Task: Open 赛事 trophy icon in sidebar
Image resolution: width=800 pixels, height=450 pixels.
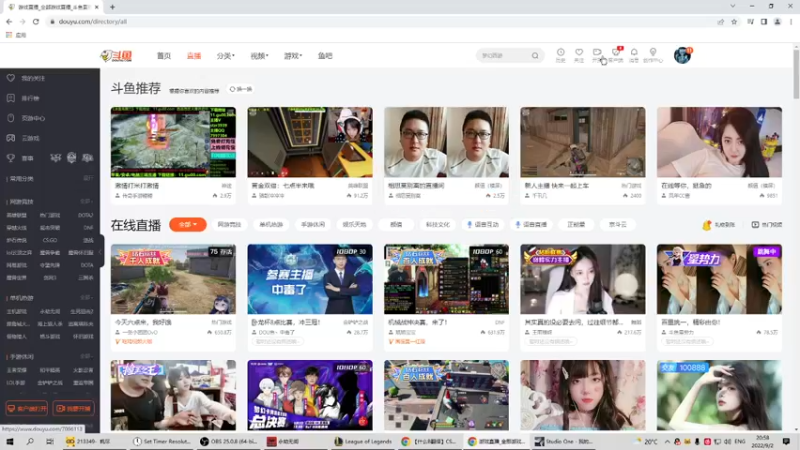Action: pyautogui.click(x=11, y=158)
